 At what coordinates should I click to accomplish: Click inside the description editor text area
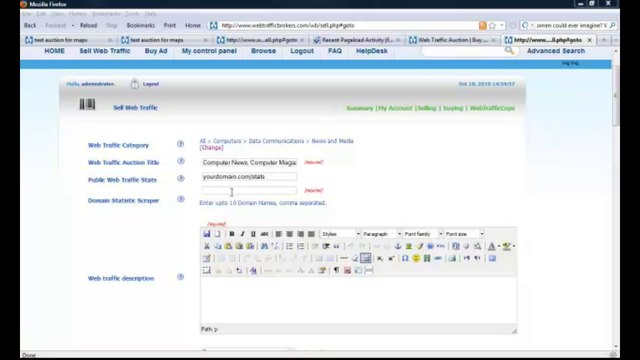[x=358, y=301]
